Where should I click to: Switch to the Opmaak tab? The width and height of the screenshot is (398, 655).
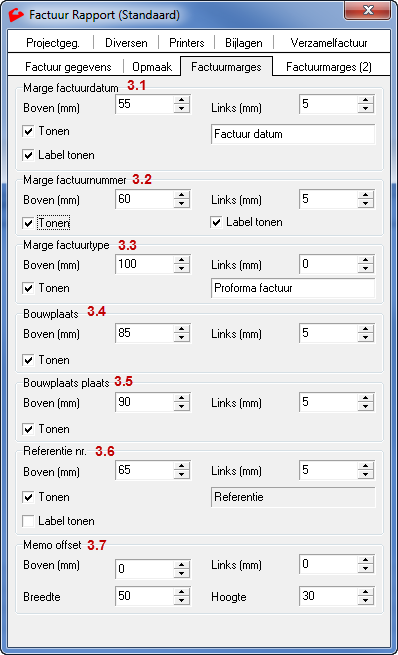point(152,67)
